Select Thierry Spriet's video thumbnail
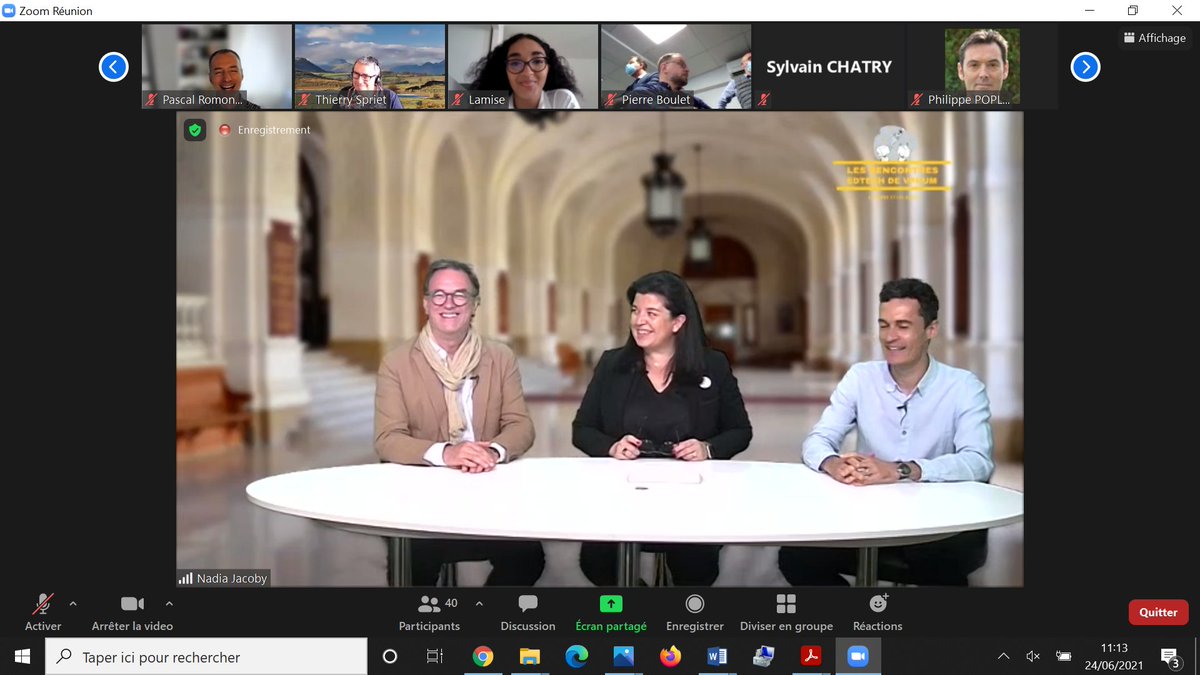Screen dimensions: 1200x675 click(x=370, y=67)
